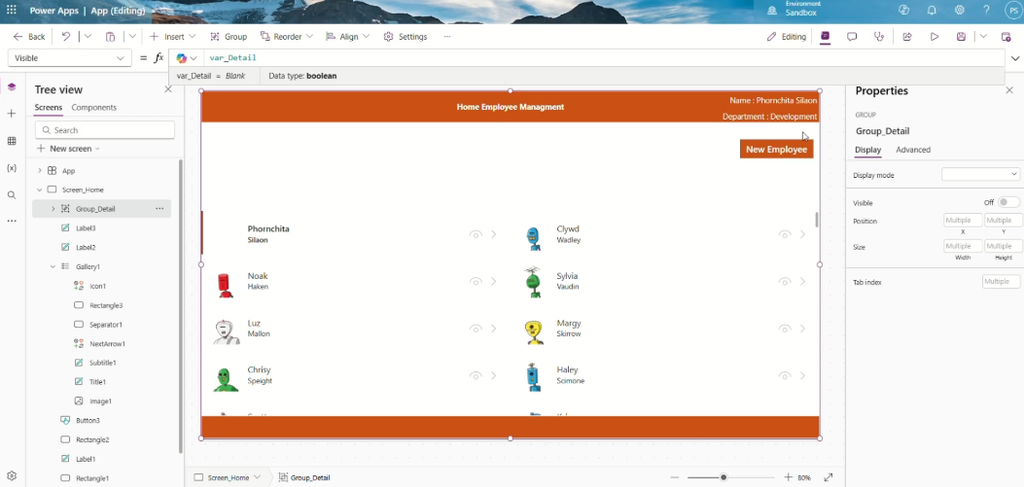Screen dimensions: 1024x487
Task: Expand the formula bar chevron
Action: tap(1016, 58)
